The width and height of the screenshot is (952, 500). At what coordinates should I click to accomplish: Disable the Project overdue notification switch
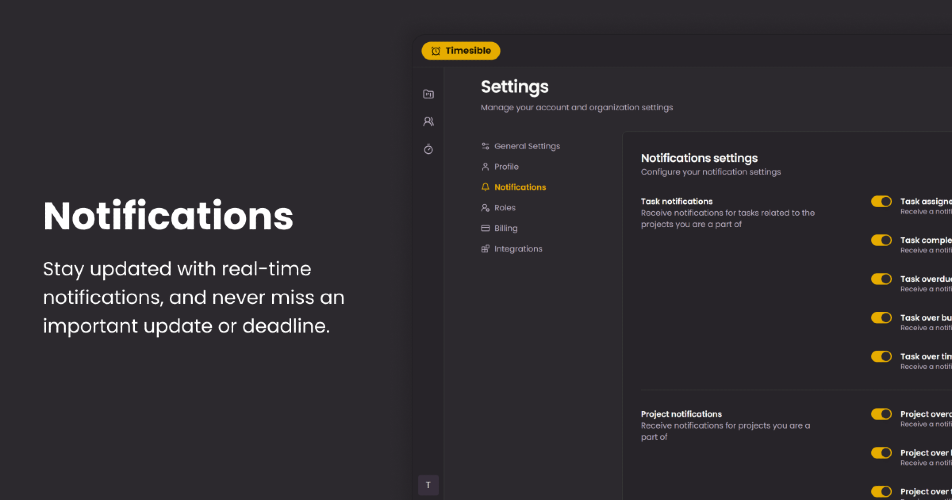(882, 414)
